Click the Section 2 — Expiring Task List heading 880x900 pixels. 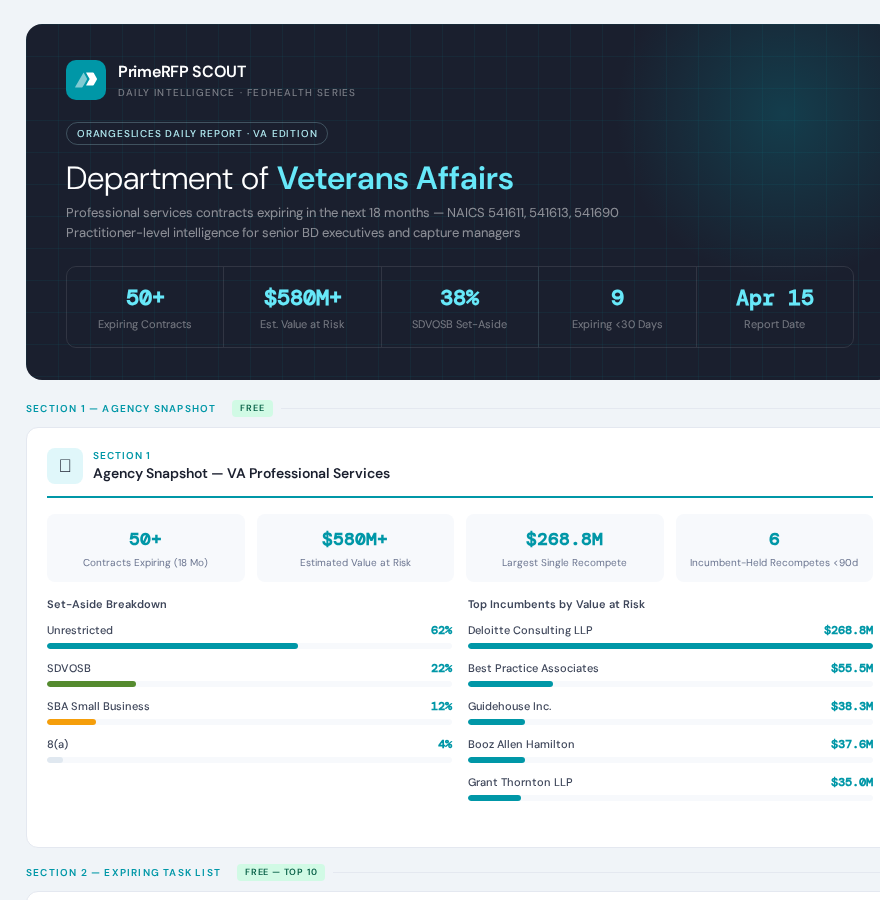tap(123, 872)
